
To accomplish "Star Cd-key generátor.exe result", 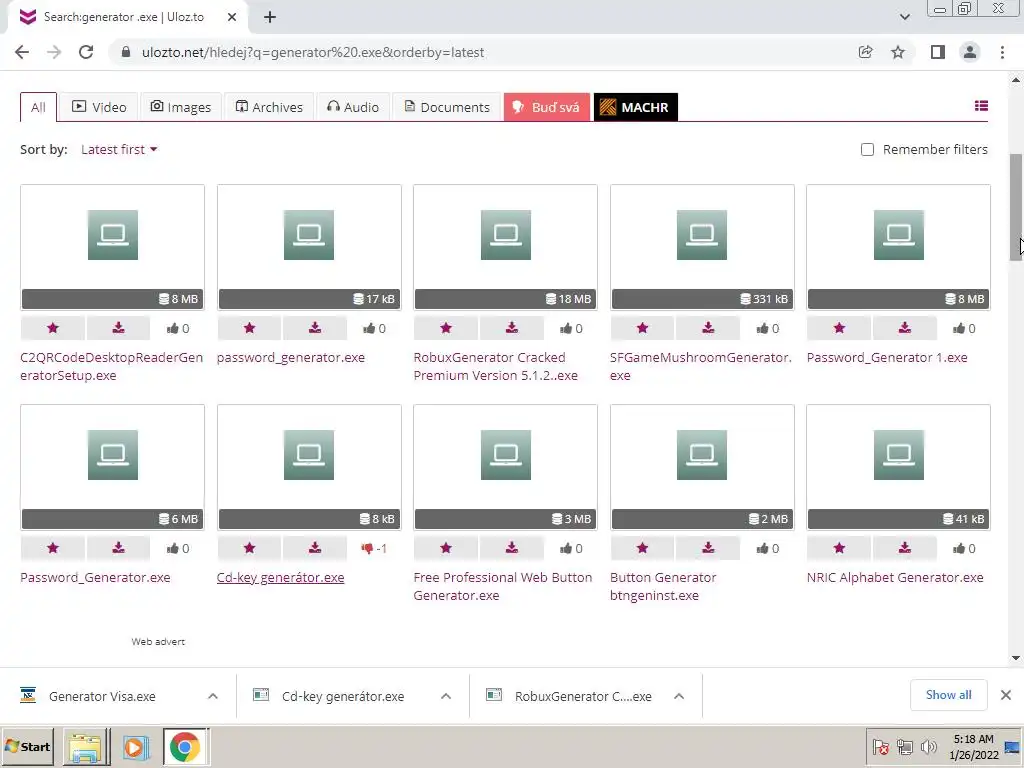I will [x=249, y=549].
